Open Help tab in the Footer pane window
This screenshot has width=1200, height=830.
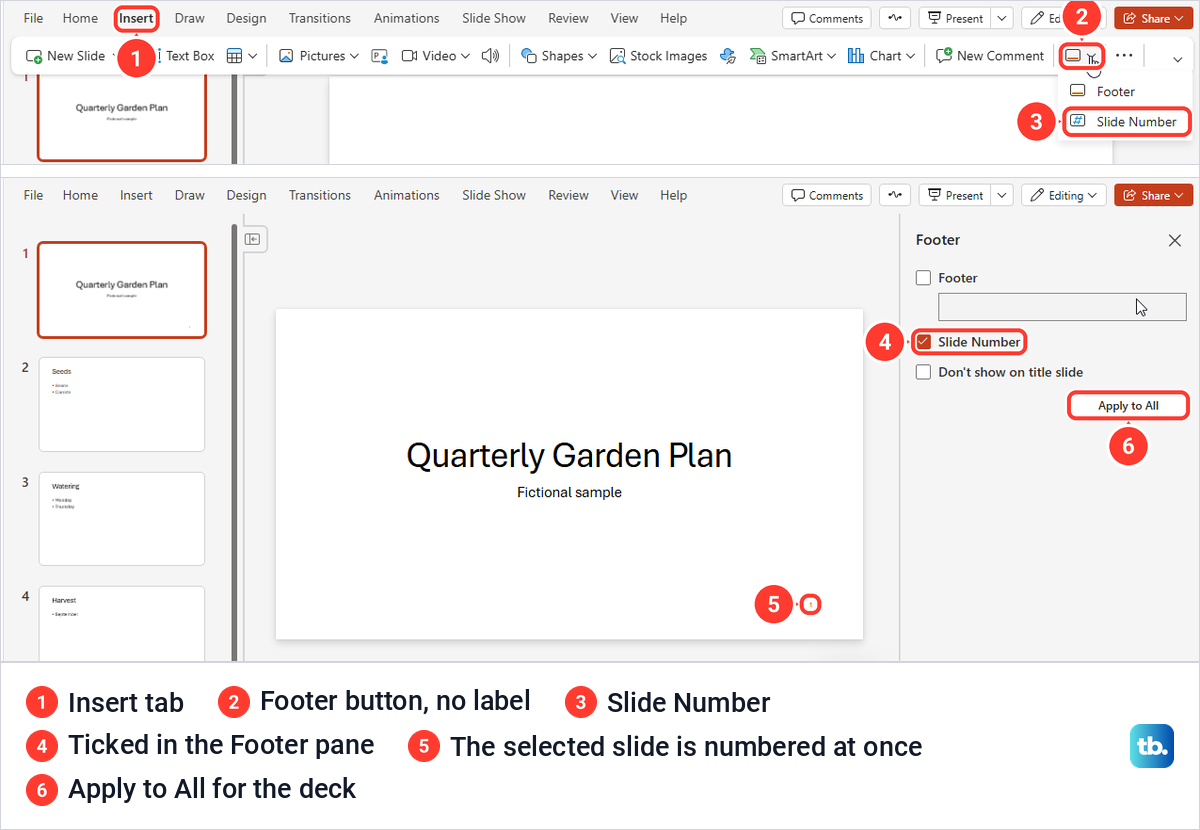pos(674,195)
